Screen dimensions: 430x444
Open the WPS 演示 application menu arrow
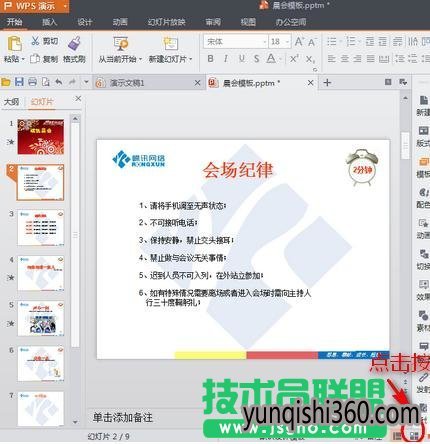click(x=65, y=6)
